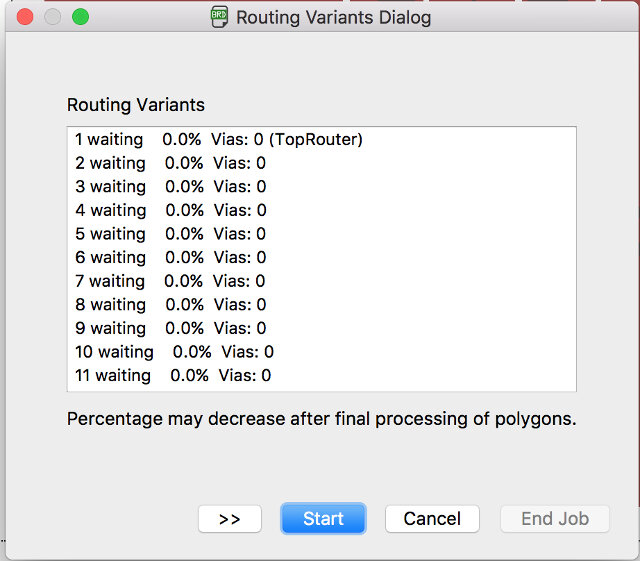640x561 pixels.
Task: Select routing variant 9 row
Action: click(x=322, y=328)
